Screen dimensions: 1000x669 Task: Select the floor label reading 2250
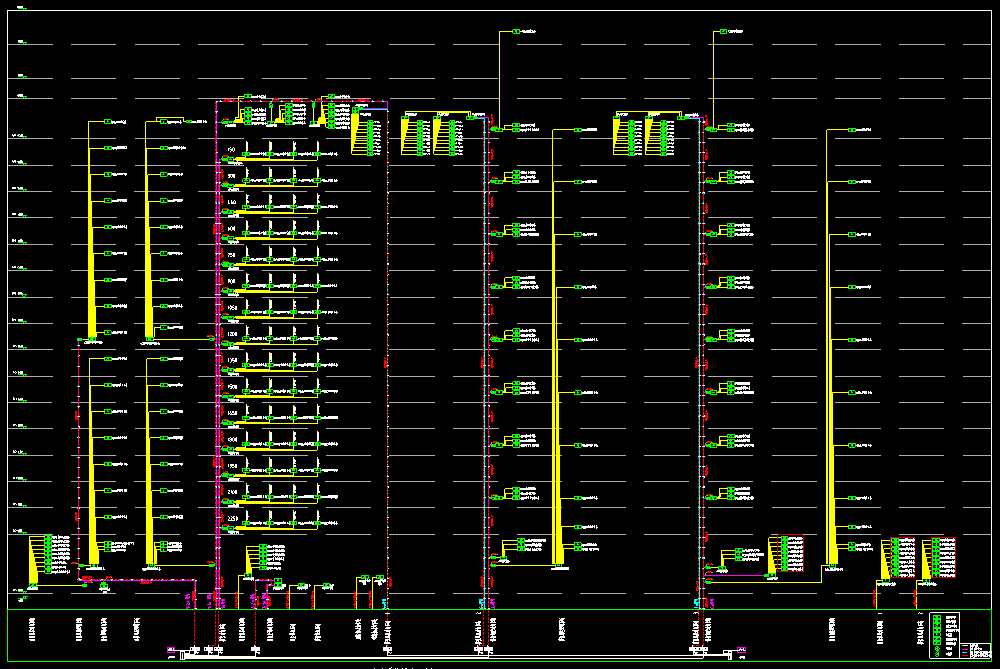(232, 519)
